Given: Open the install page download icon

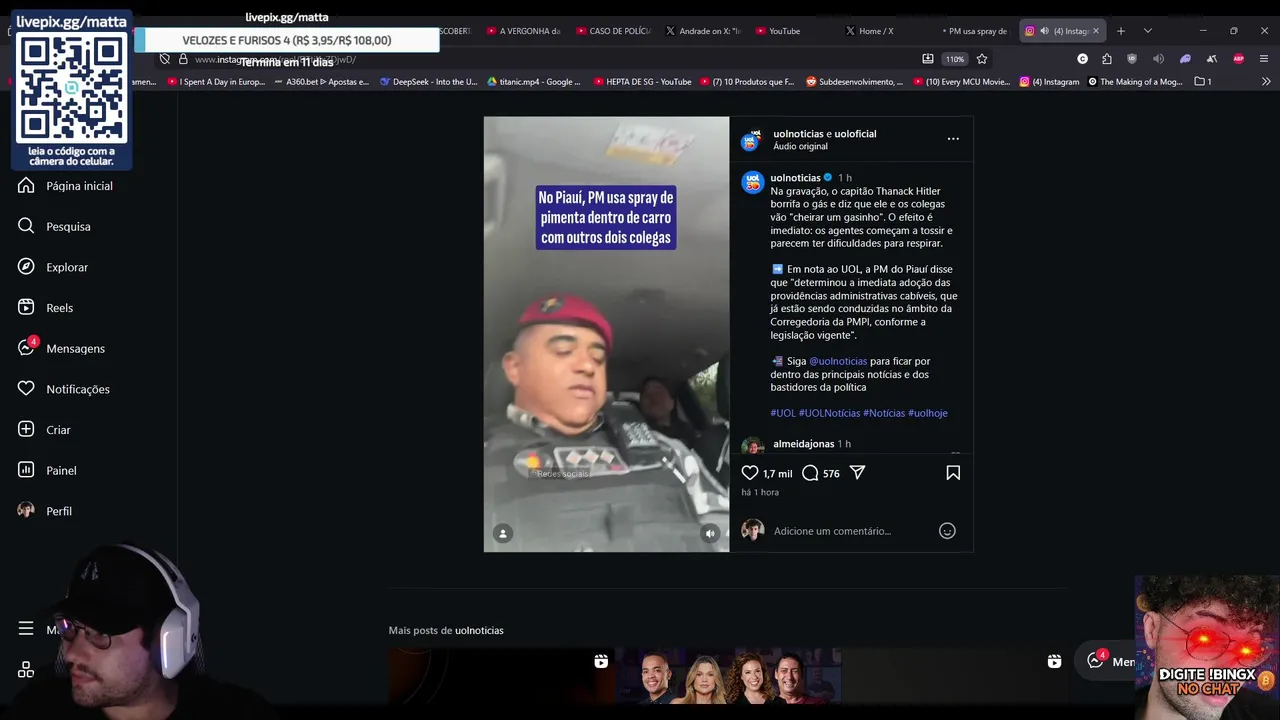Looking at the screenshot, I should tap(928, 59).
